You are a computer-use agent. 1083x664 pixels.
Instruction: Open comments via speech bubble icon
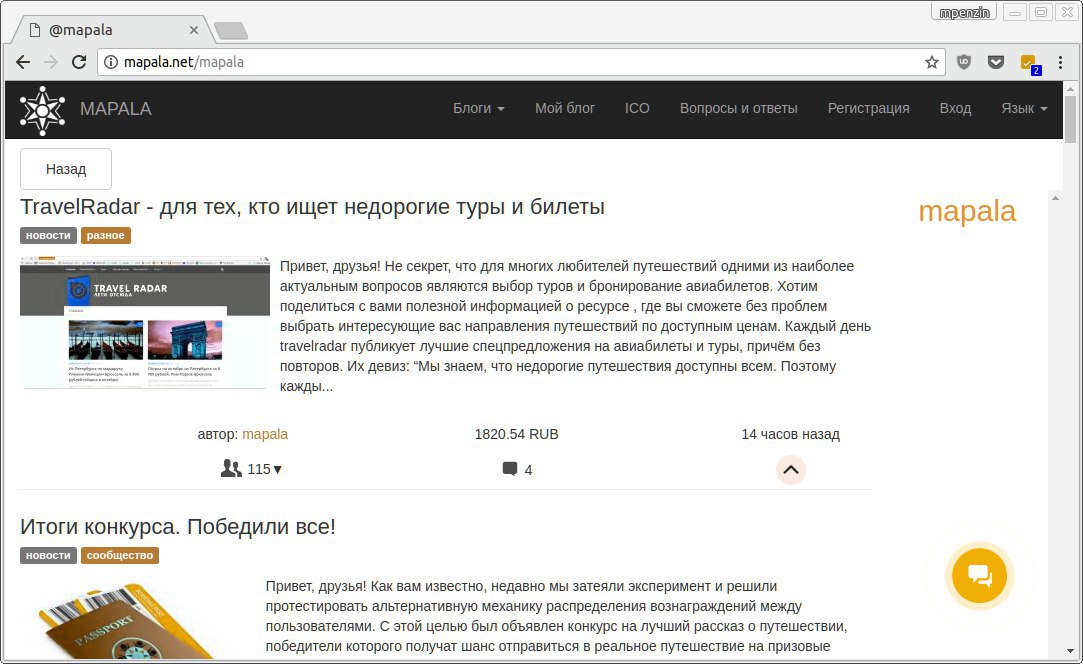click(510, 469)
